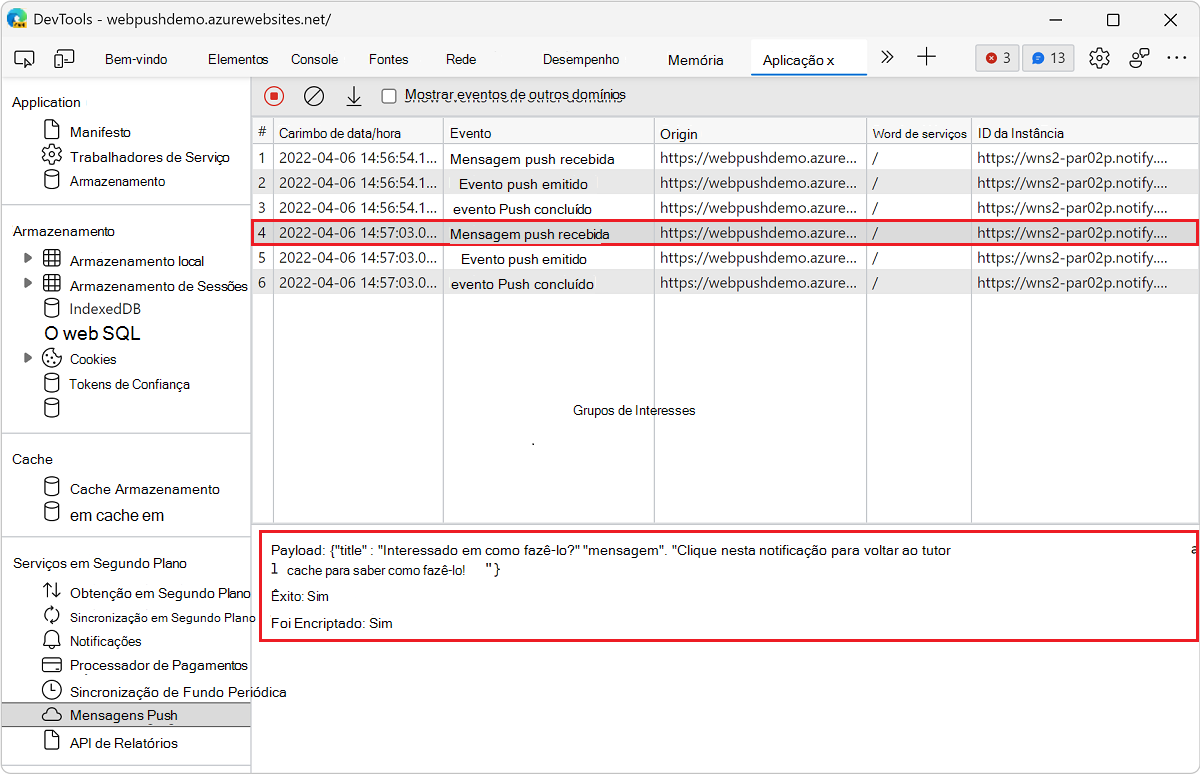Image resolution: width=1200 pixels, height=774 pixels.
Task: Click the red record events button
Action: (x=274, y=96)
